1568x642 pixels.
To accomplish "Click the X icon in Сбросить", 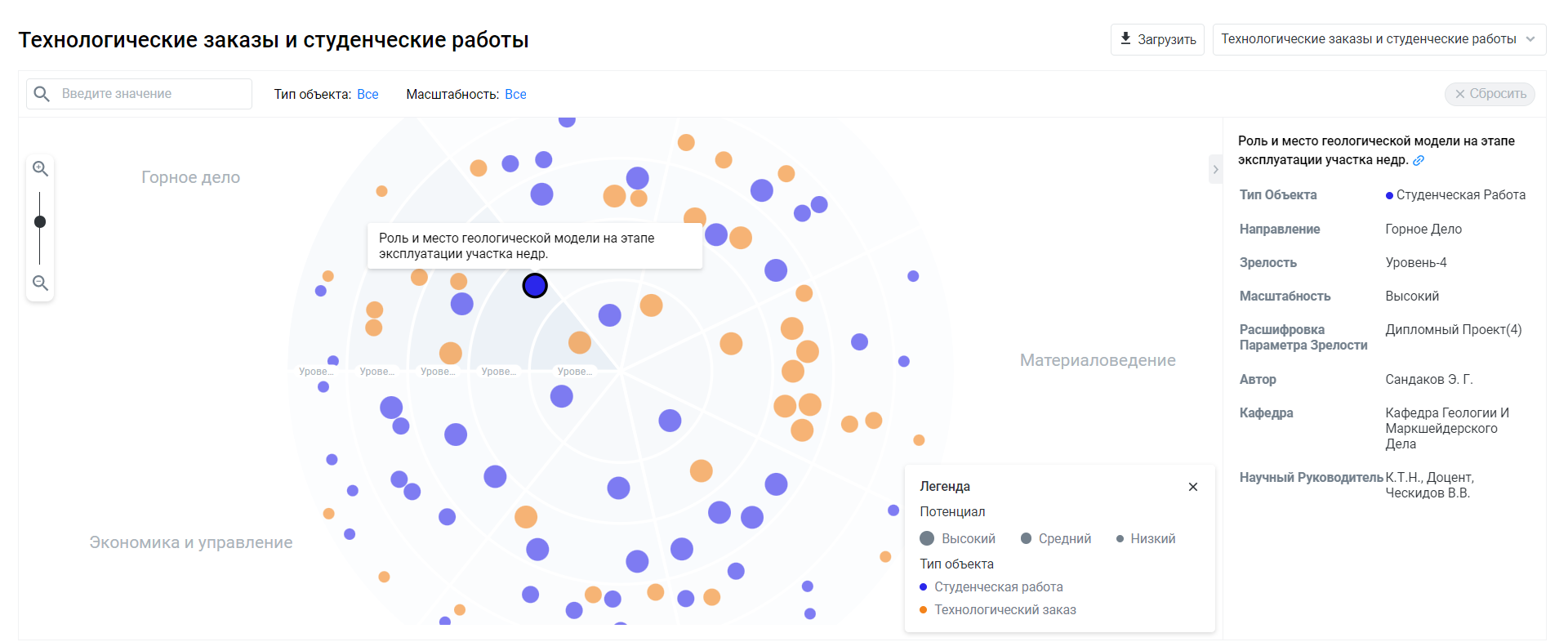I will (x=1460, y=94).
